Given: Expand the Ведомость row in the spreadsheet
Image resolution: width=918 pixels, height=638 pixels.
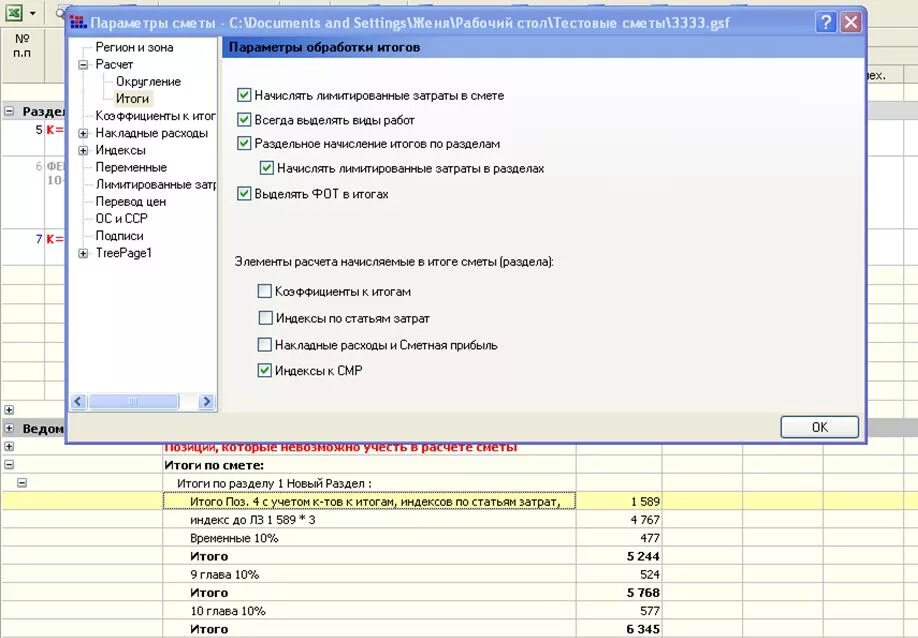Looking at the screenshot, I should [9, 428].
